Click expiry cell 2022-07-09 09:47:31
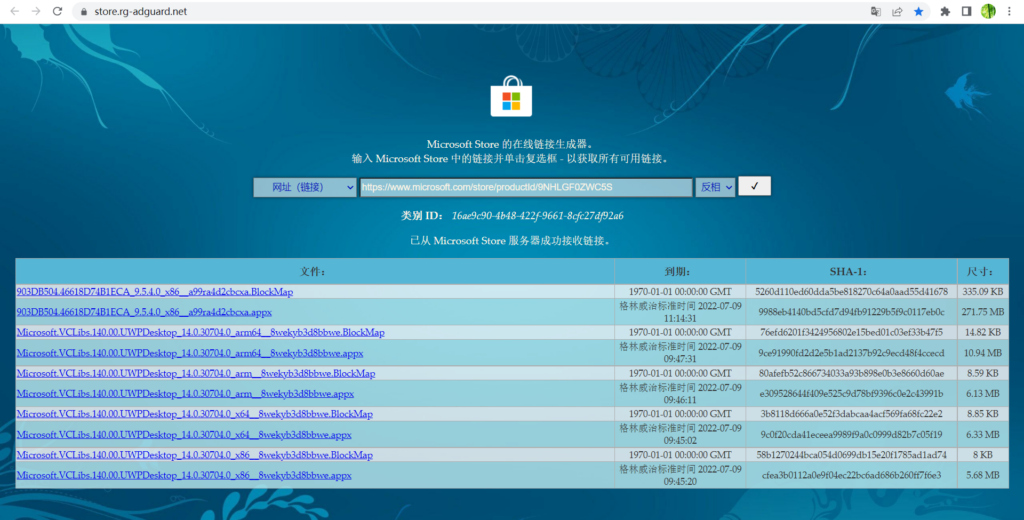 680,353
